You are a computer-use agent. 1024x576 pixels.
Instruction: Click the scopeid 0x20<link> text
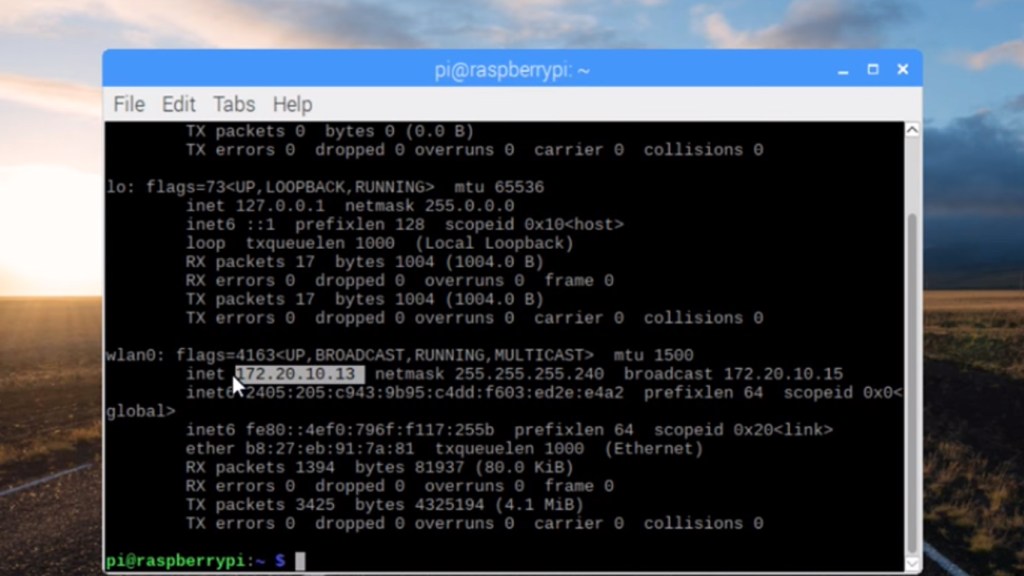[743, 430]
